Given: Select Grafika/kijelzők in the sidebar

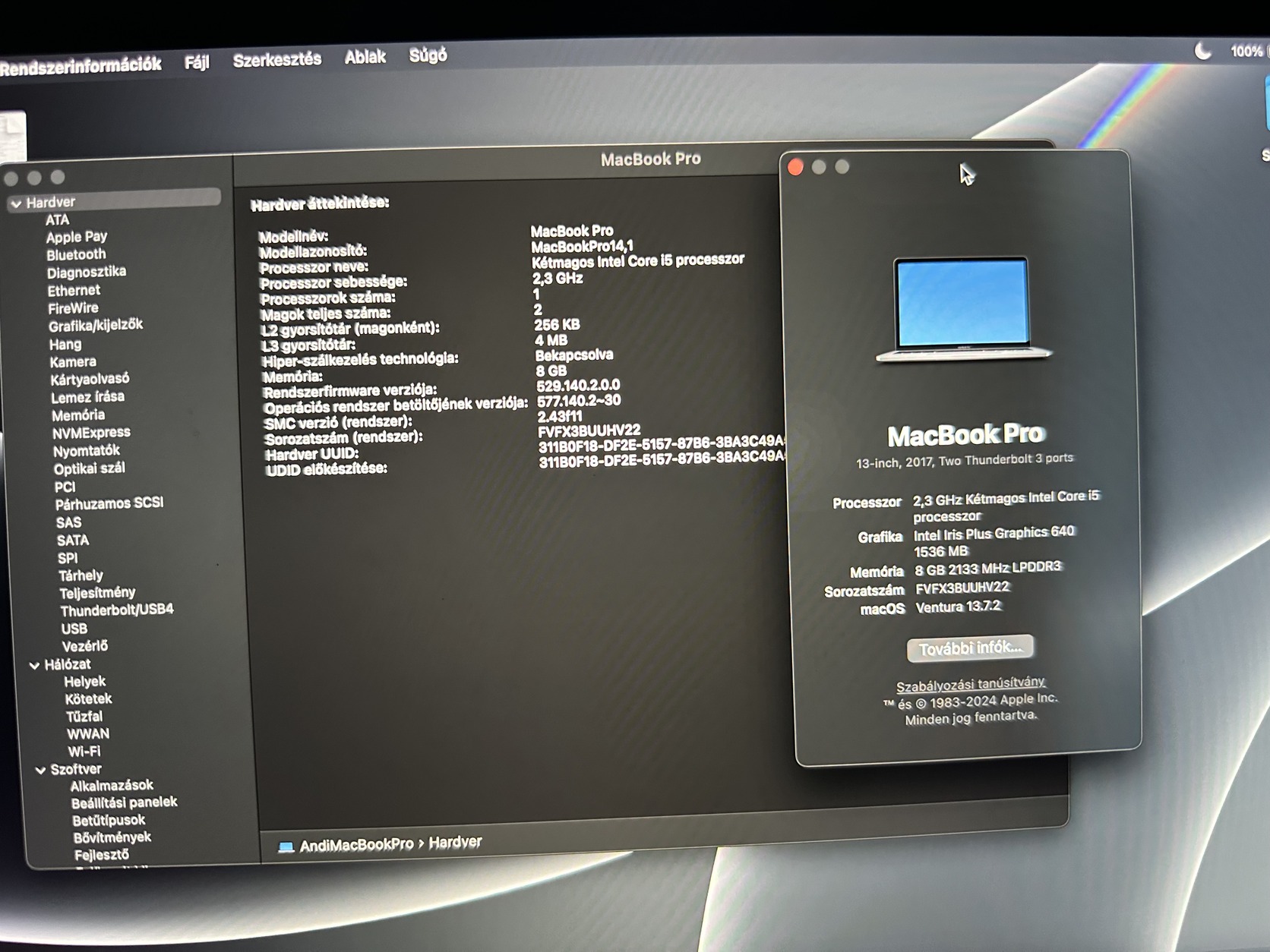Looking at the screenshot, I should tap(96, 326).
